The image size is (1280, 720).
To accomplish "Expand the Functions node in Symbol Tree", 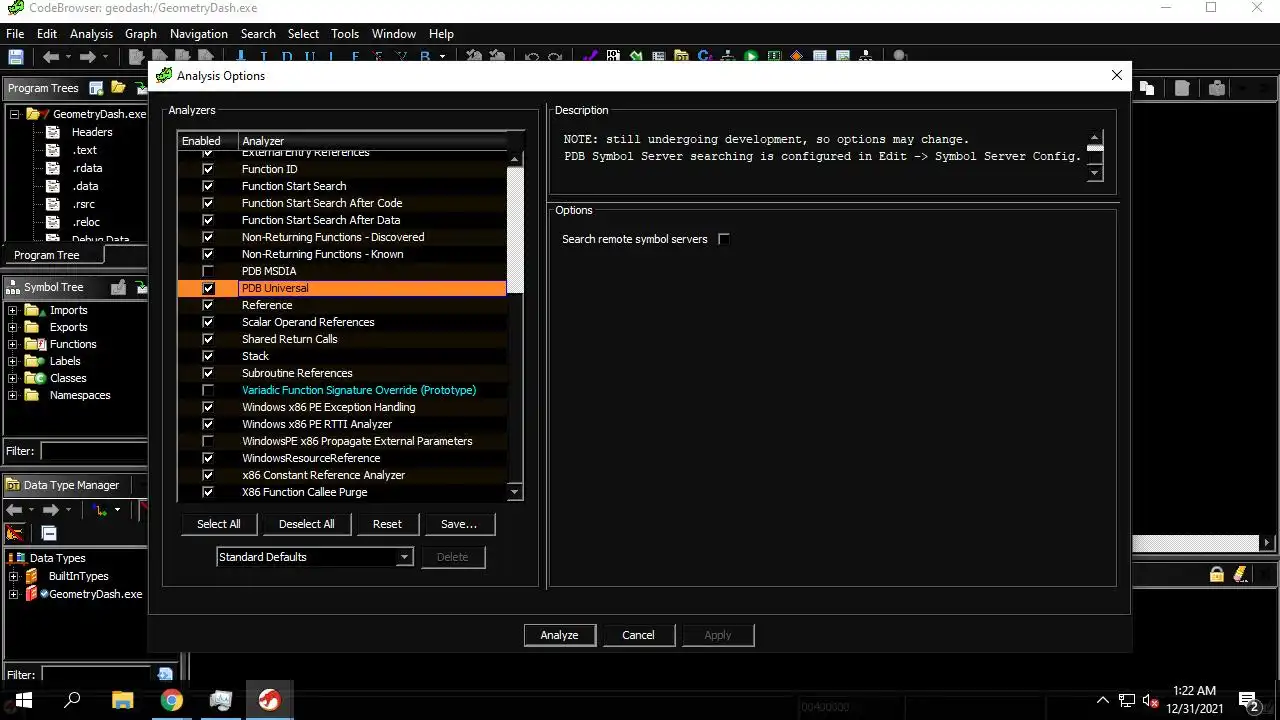I will click(13, 344).
